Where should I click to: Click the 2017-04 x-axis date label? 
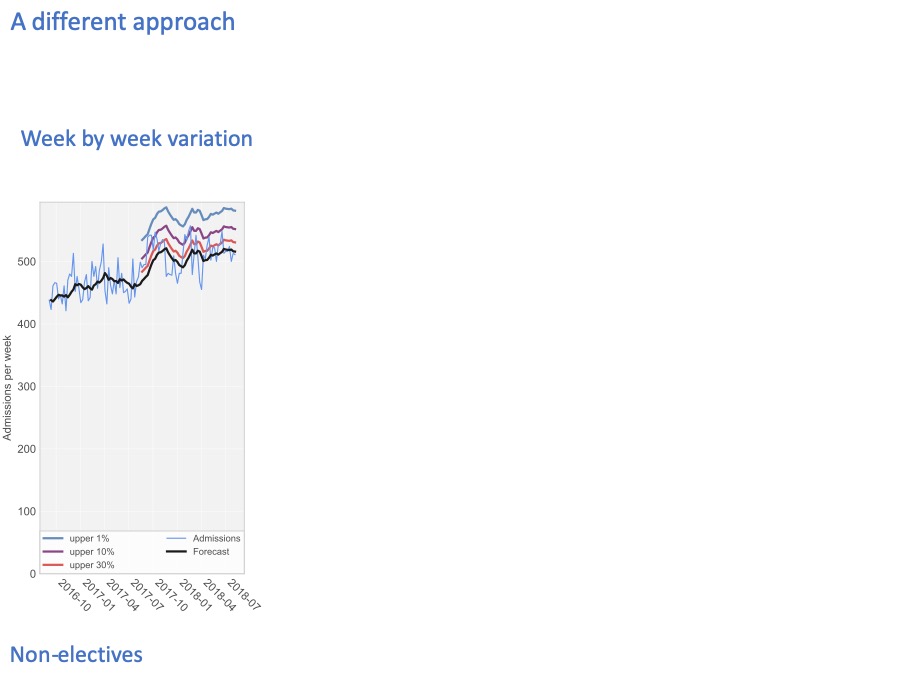click(x=123, y=595)
